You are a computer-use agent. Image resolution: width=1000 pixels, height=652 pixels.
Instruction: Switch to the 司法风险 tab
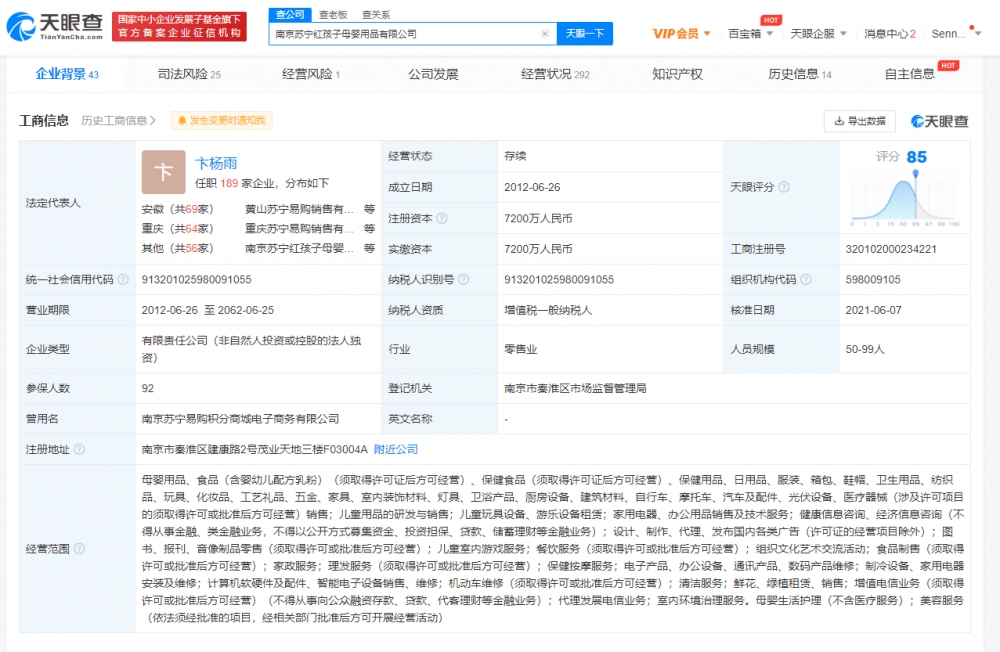click(x=189, y=74)
